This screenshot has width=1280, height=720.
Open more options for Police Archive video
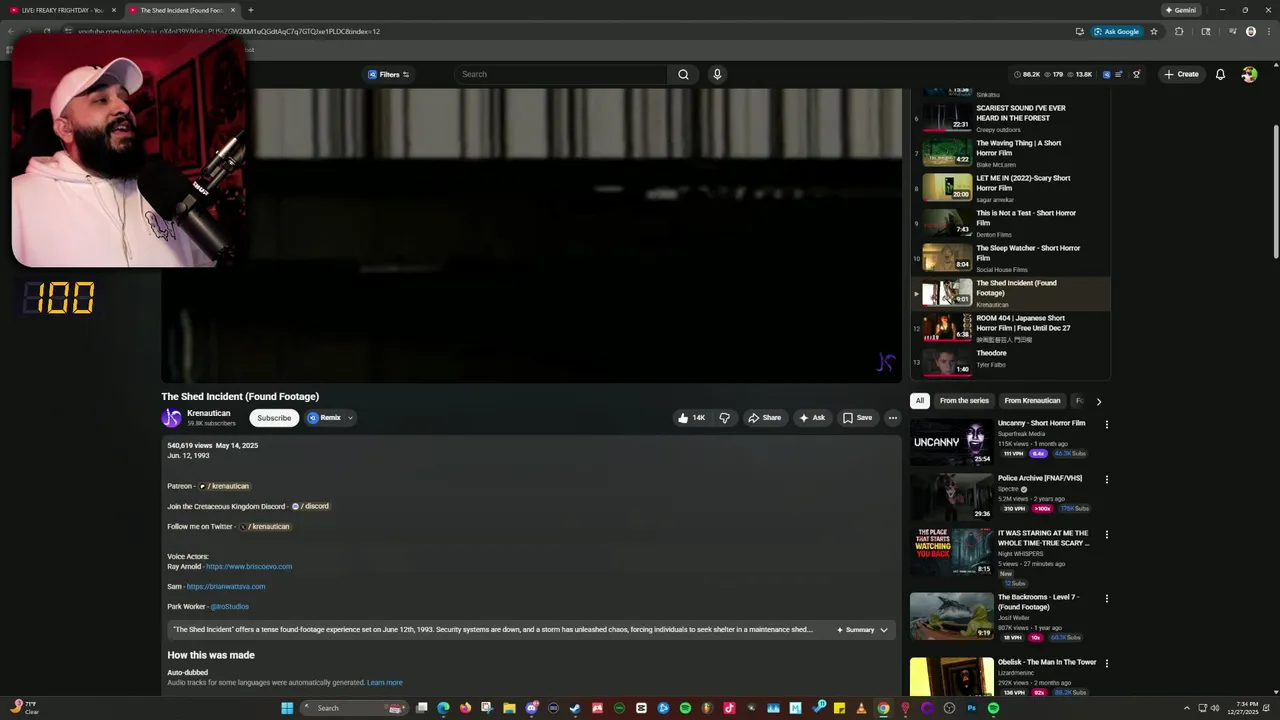tap(1106, 479)
